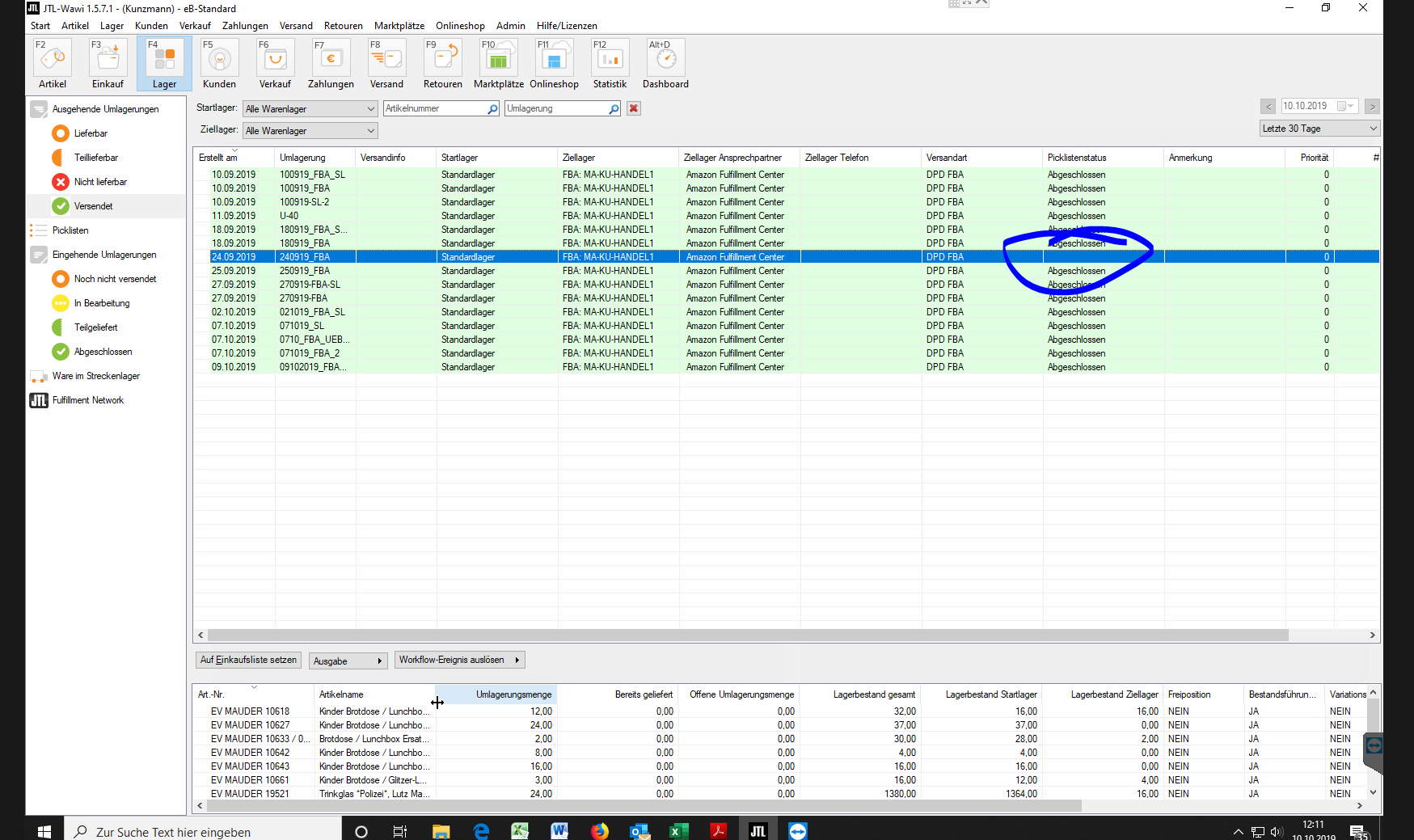Open the Einkauf module (F3)
This screenshot has height=840, width=1414.
(x=108, y=64)
